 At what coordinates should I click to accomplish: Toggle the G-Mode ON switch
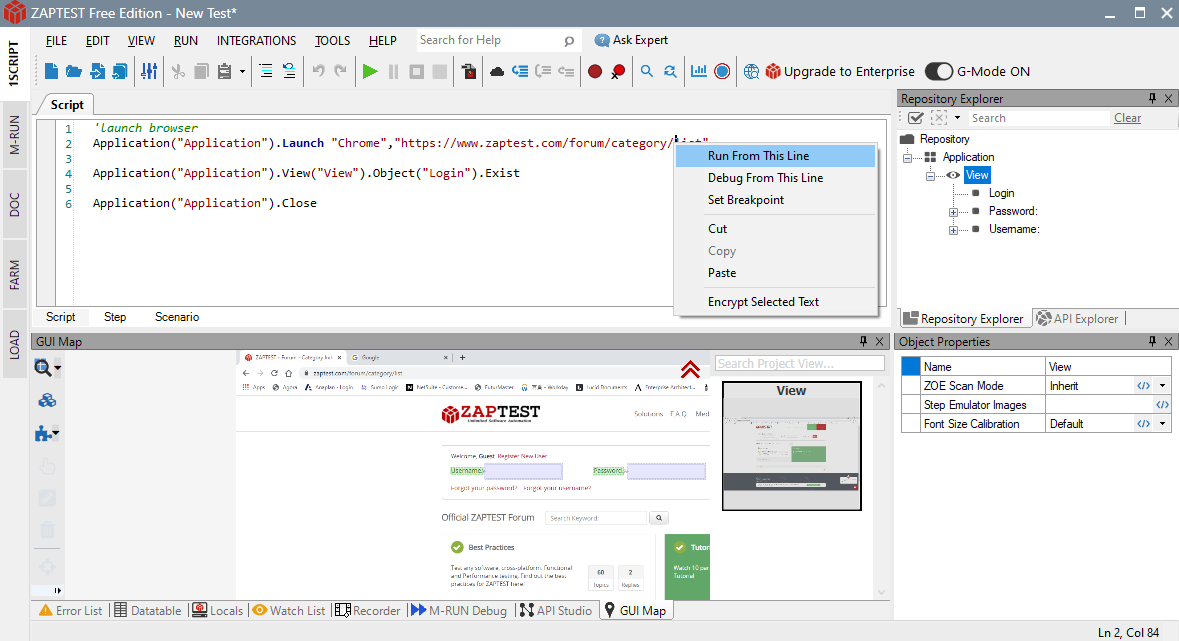click(938, 71)
